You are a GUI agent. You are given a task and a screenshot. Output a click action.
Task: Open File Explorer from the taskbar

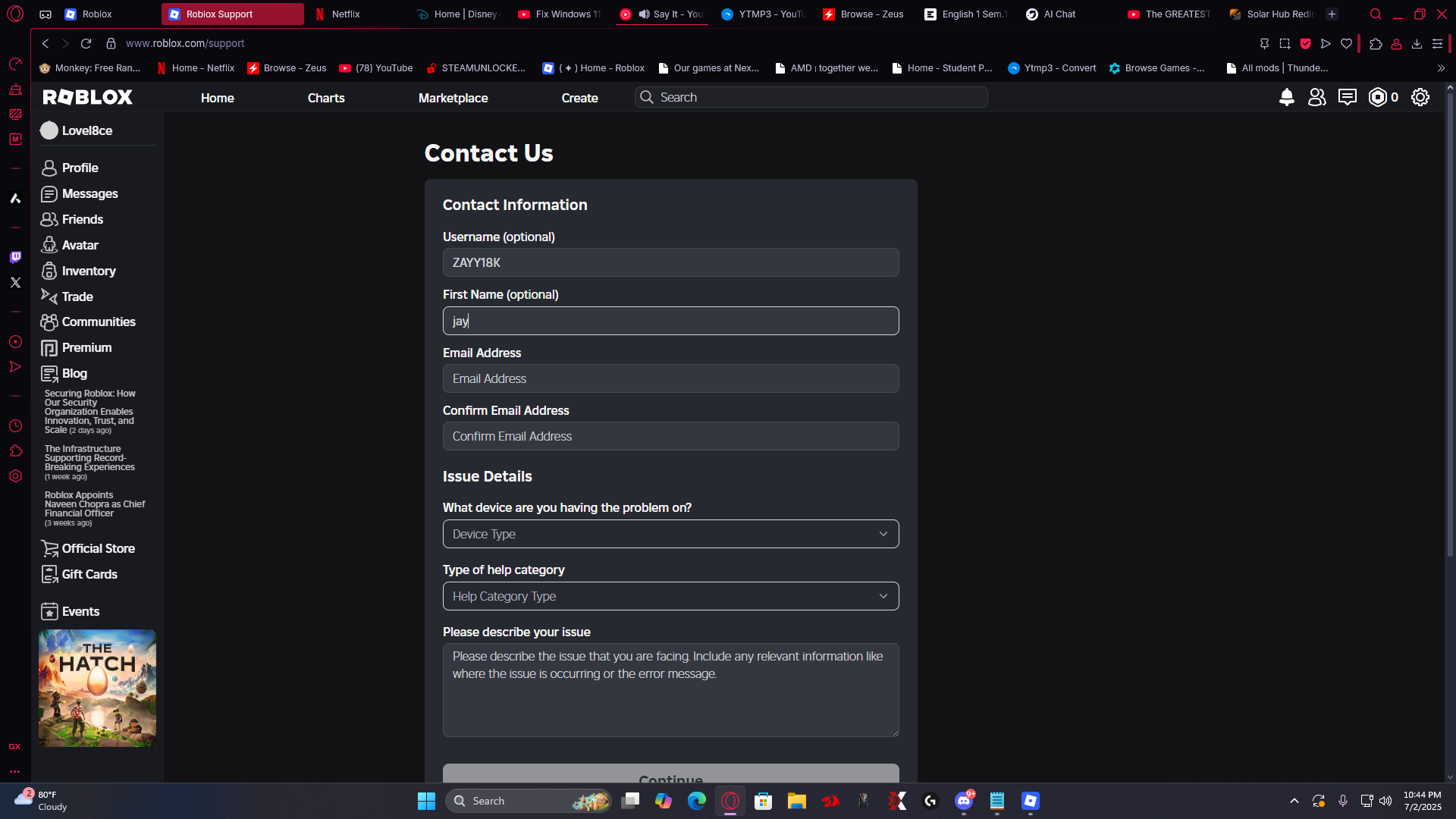tap(796, 801)
